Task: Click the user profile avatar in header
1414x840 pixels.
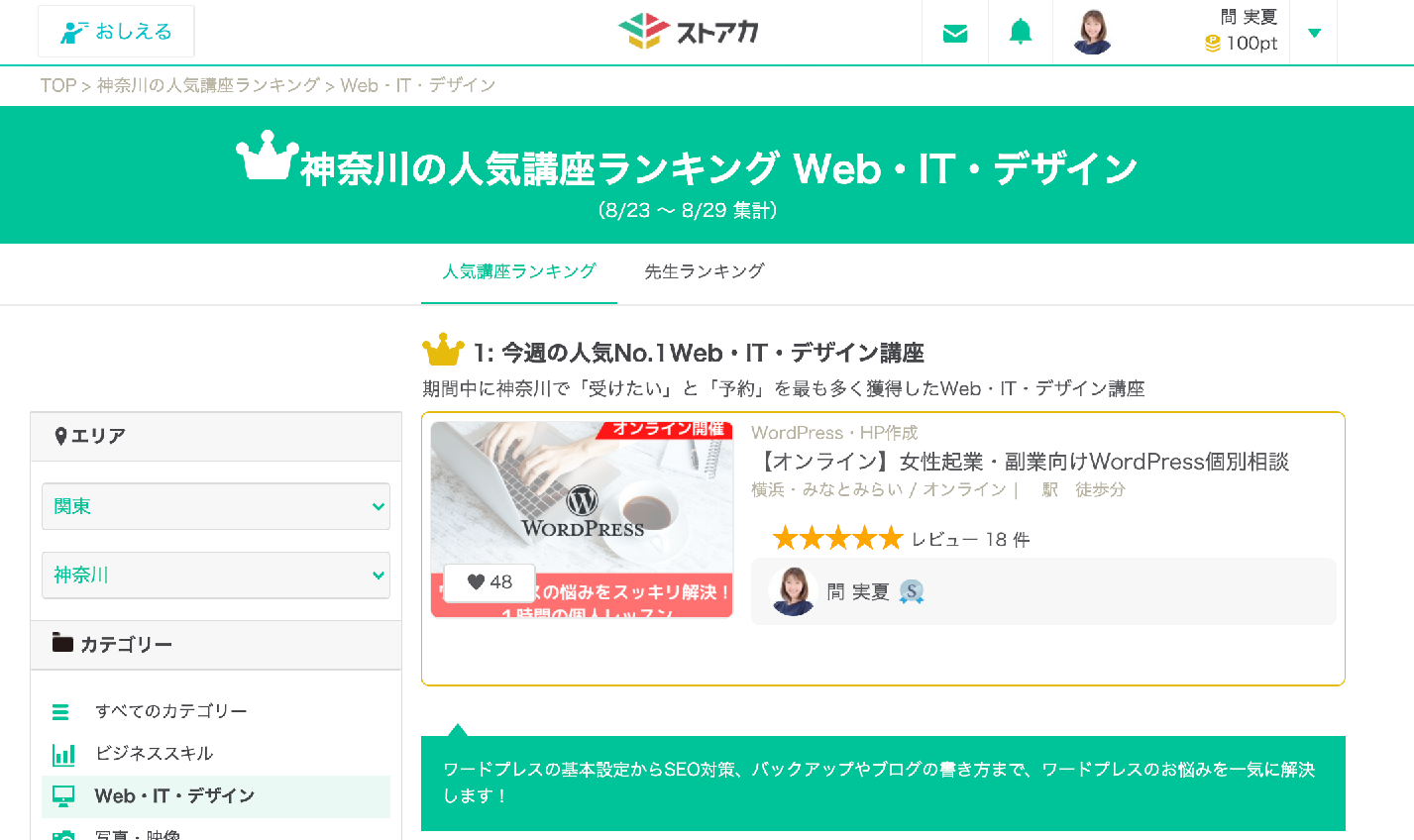Action: (1092, 32)
